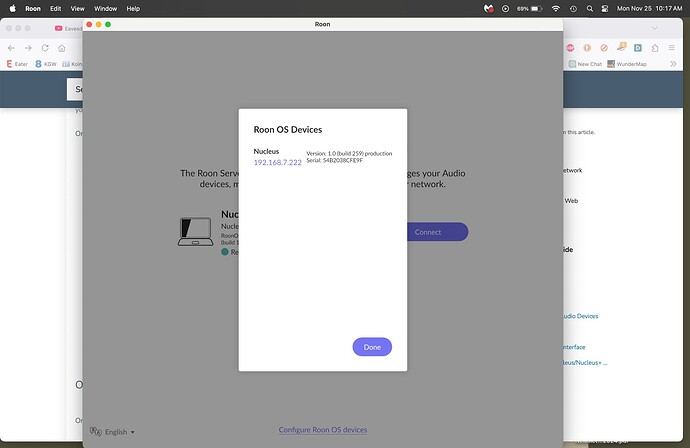Screen dimensions: 690x448
Task: Click the dimmed Connect button in Roon
Action: 437,232
